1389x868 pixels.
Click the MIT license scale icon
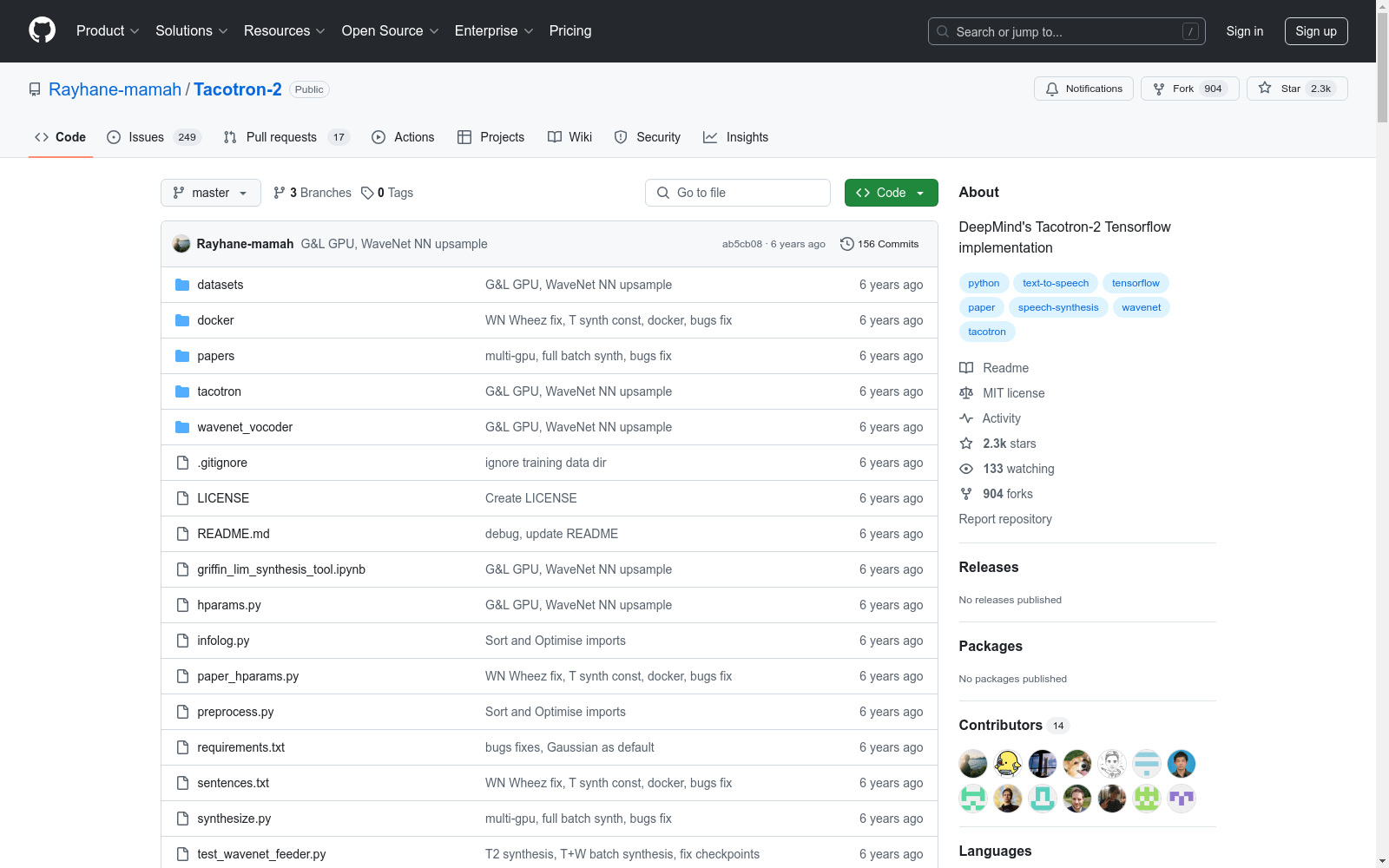point(966,393)
